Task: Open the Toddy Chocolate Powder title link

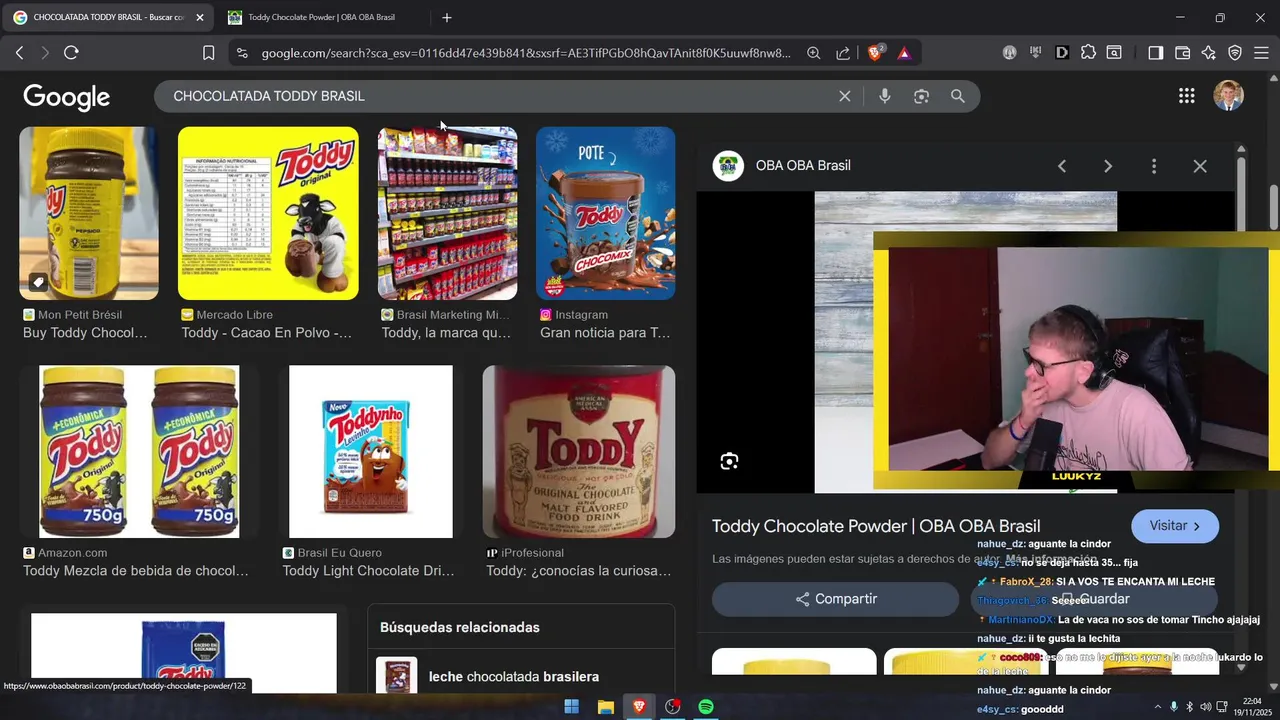Action: (x=876, y=526)
